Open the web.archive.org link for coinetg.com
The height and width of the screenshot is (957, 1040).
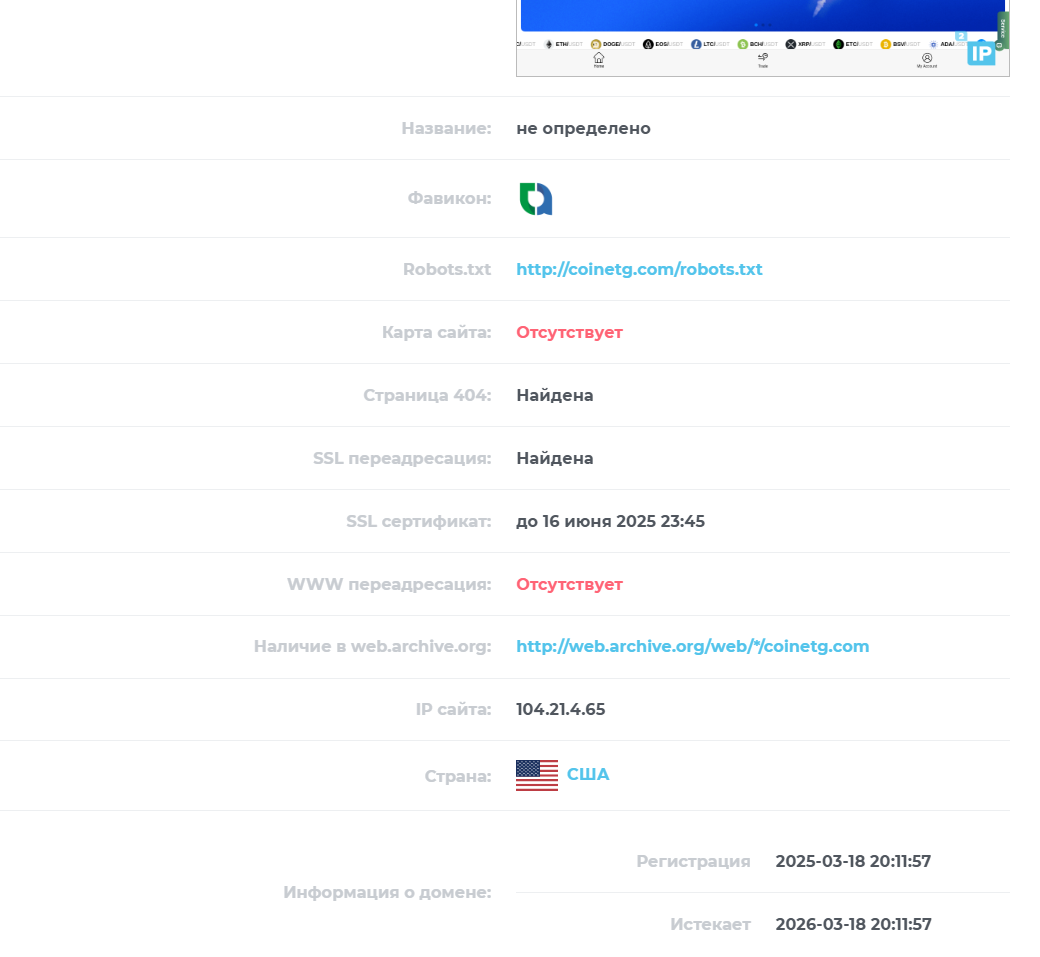[x=692, y=647]
